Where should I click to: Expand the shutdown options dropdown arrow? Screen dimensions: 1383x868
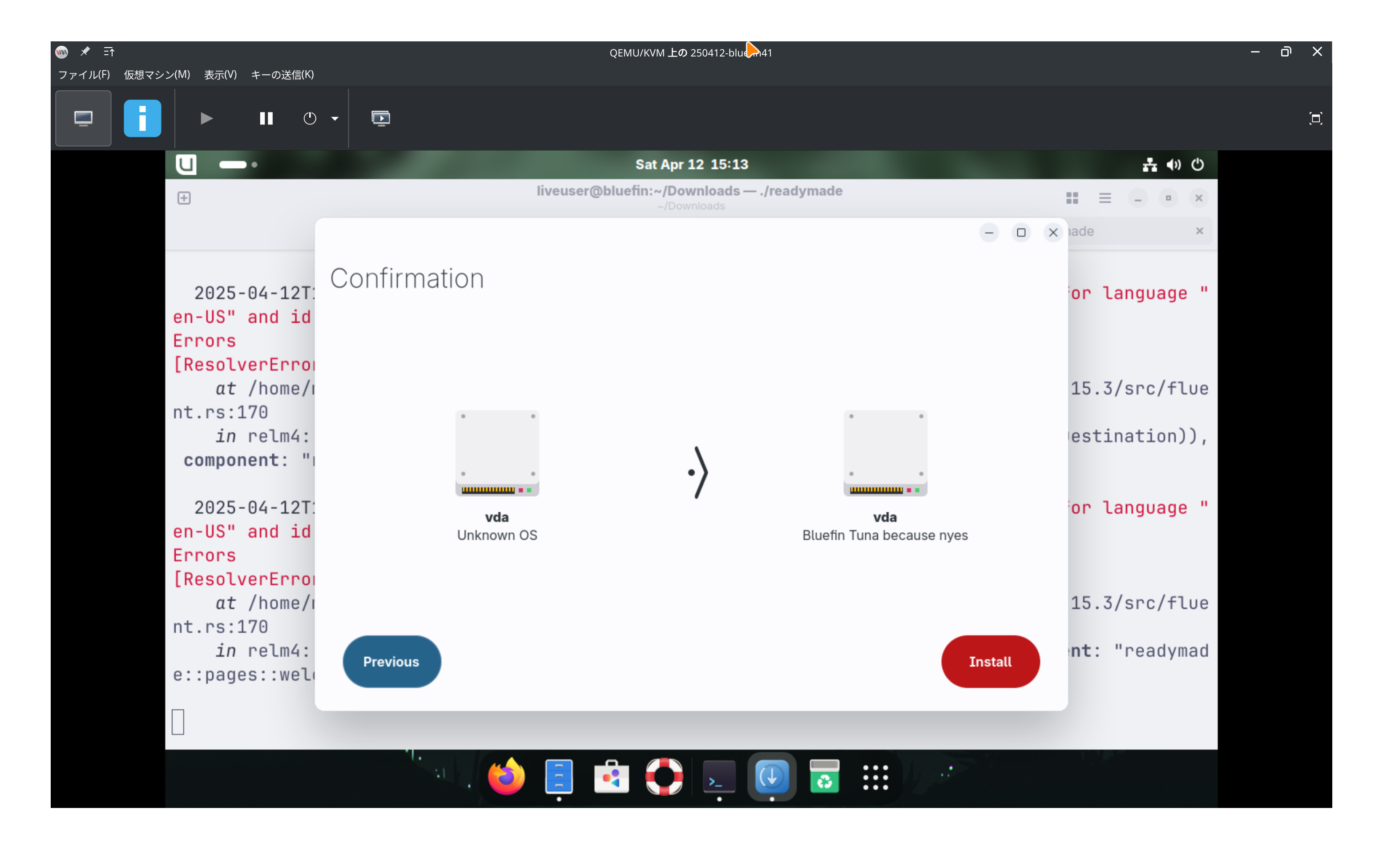click(335, 119)
